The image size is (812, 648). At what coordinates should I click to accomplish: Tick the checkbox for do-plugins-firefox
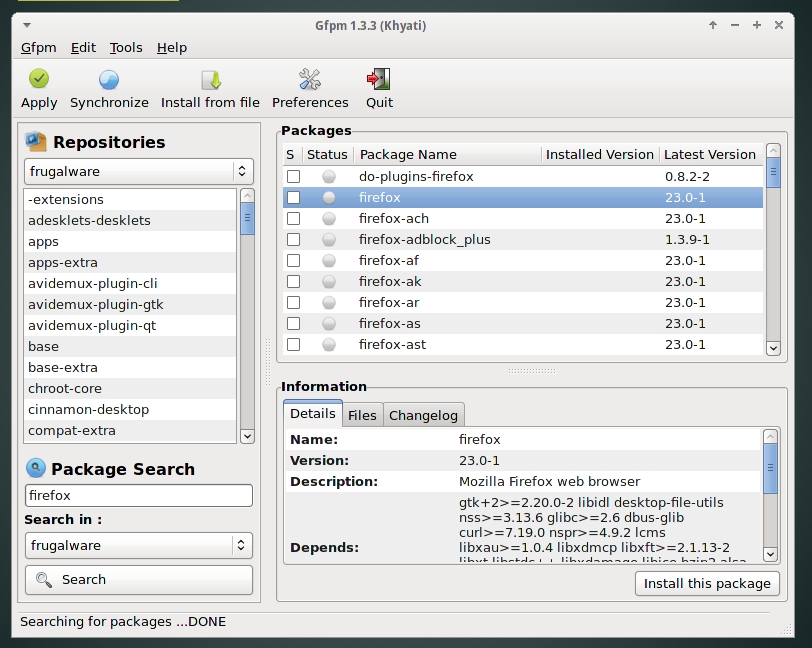pos(294,177)
